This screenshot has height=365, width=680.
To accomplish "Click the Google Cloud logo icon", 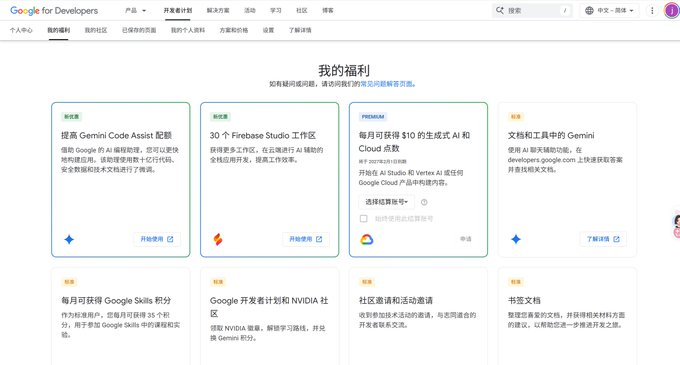I will coord(367,239).
